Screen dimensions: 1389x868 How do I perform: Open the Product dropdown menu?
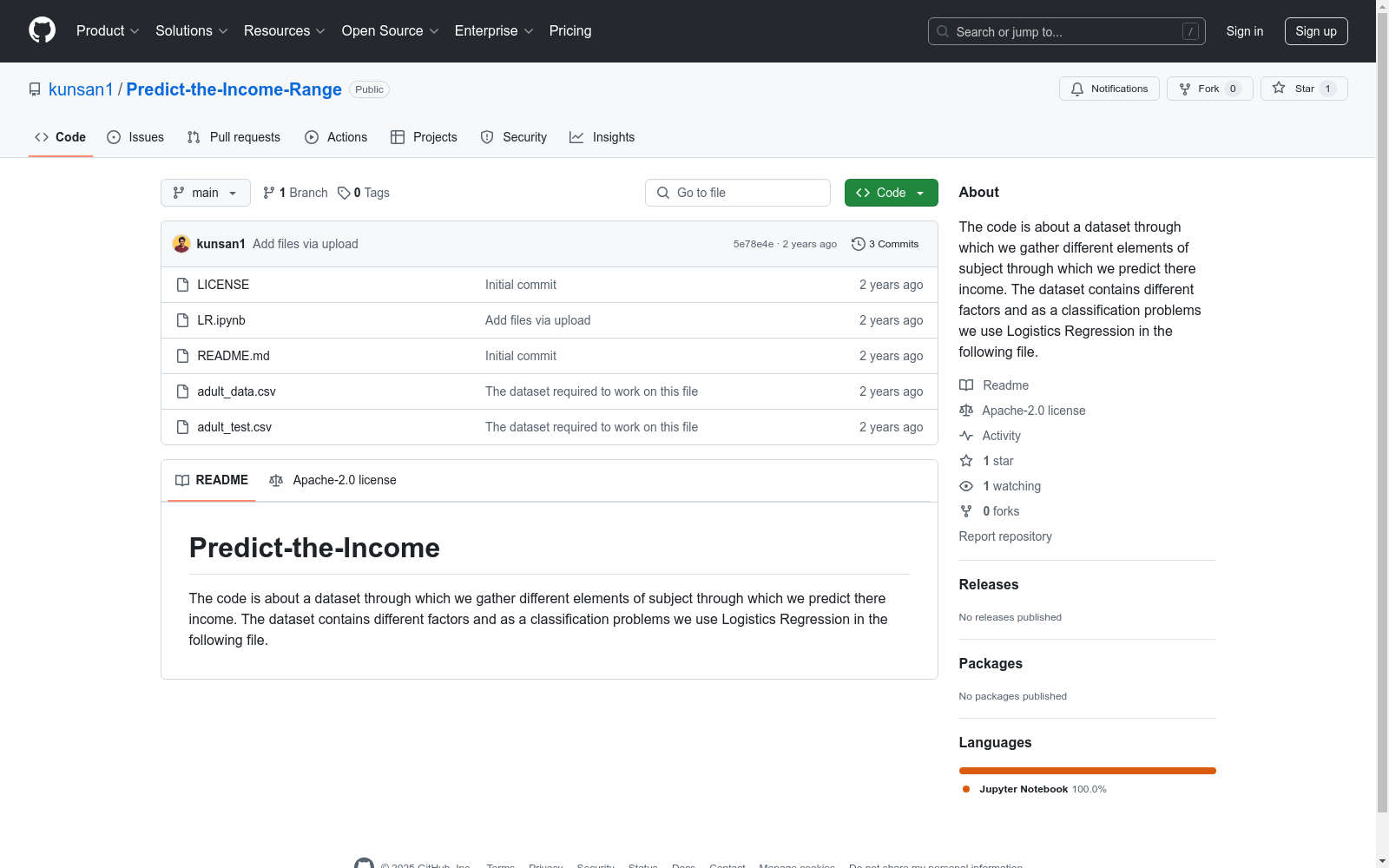(108, 31)
